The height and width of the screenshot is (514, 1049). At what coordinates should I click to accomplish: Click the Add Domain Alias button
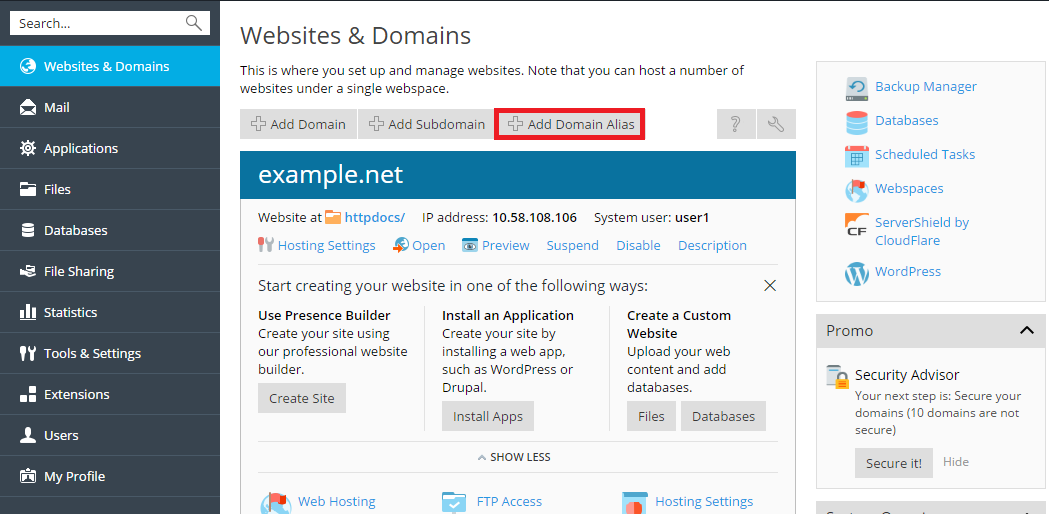(x=570, y=125)
